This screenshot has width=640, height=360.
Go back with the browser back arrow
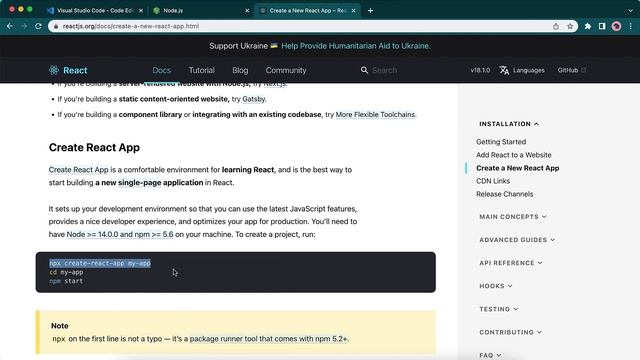pos(10,26)
